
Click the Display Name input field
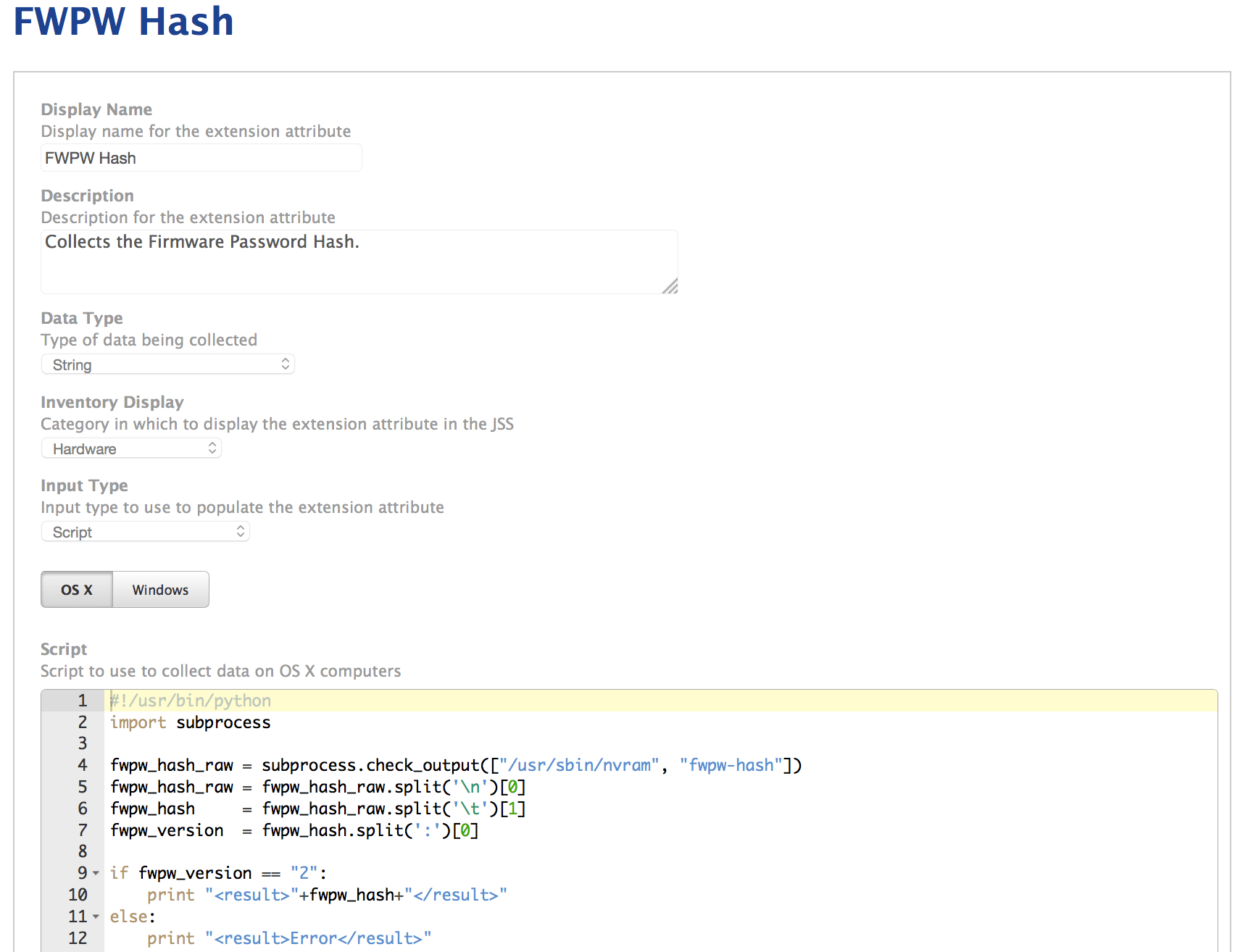tap(201, 158)
